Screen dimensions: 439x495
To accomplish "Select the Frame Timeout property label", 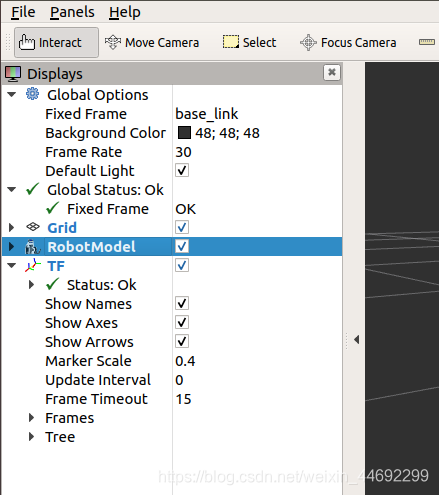I will (96, 399).
